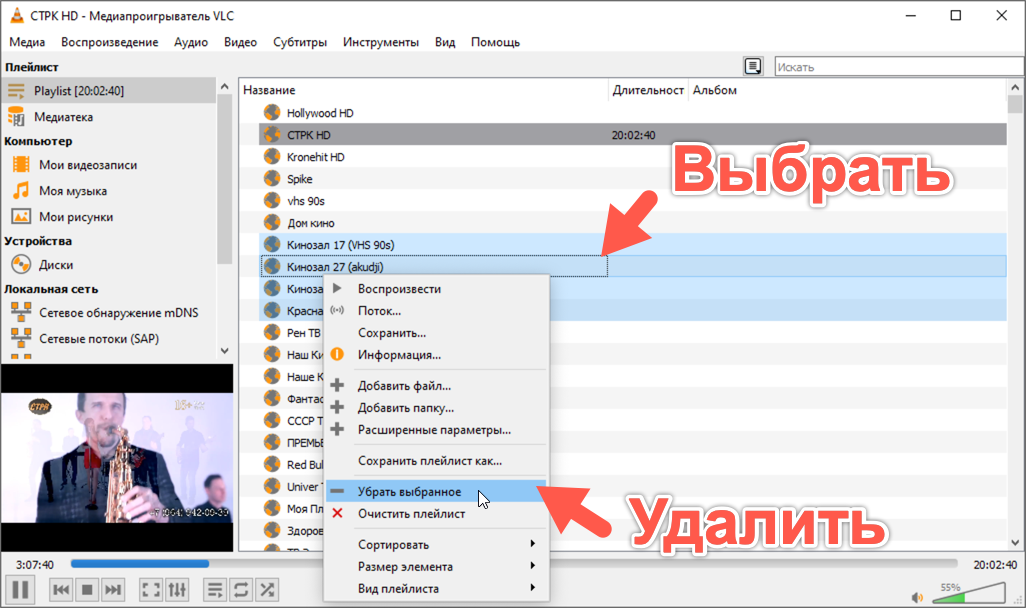Screen dimensions: 1026x608
Task: Sort by the Название column header
Action: tap(424, 90)
